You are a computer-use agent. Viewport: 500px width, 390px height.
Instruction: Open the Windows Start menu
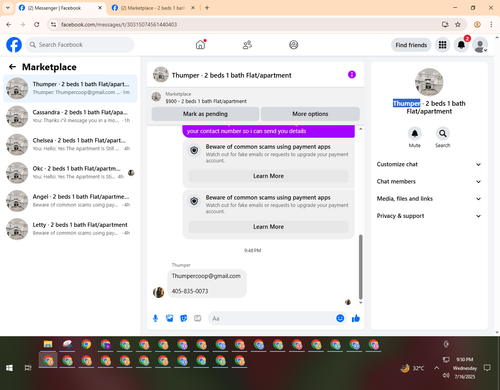pyautogui.click(x=9, y=368)
